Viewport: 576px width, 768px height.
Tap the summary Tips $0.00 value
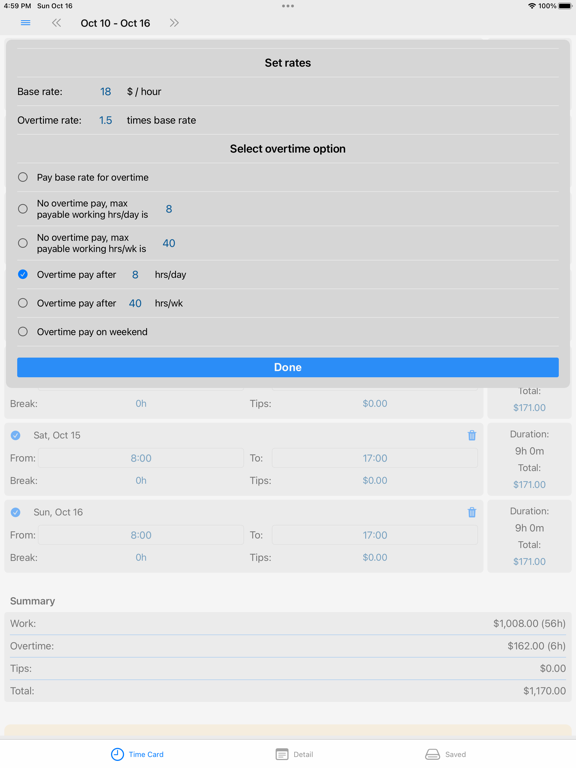(552, 669)
